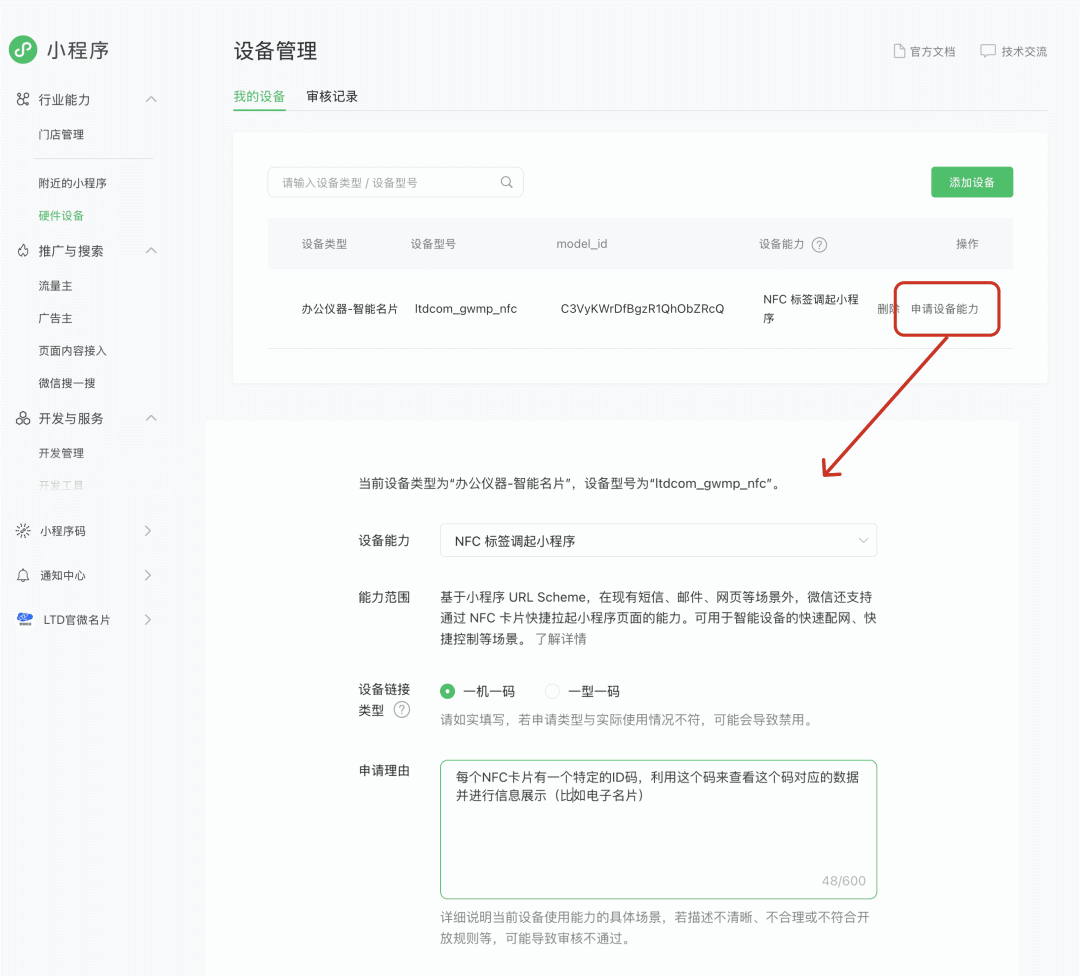Collapse the 行业能力 section
1080x976 pixels.
[151, 99]
